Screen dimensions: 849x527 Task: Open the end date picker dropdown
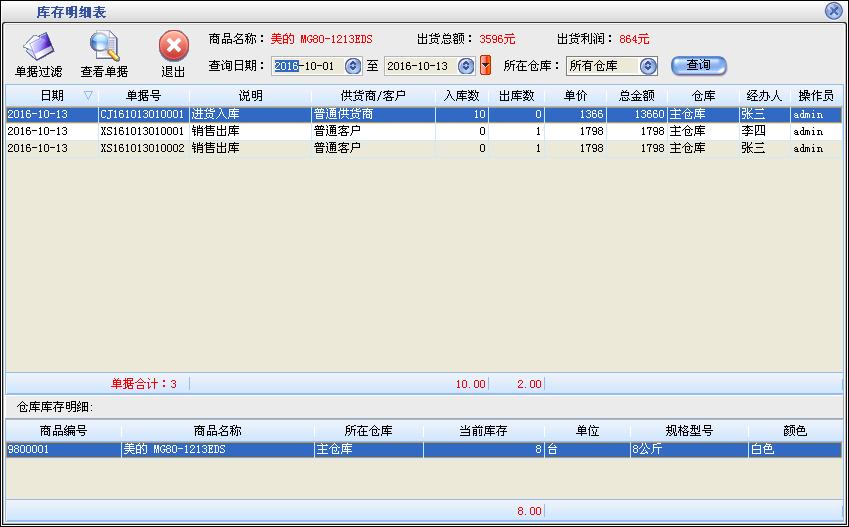465,66
